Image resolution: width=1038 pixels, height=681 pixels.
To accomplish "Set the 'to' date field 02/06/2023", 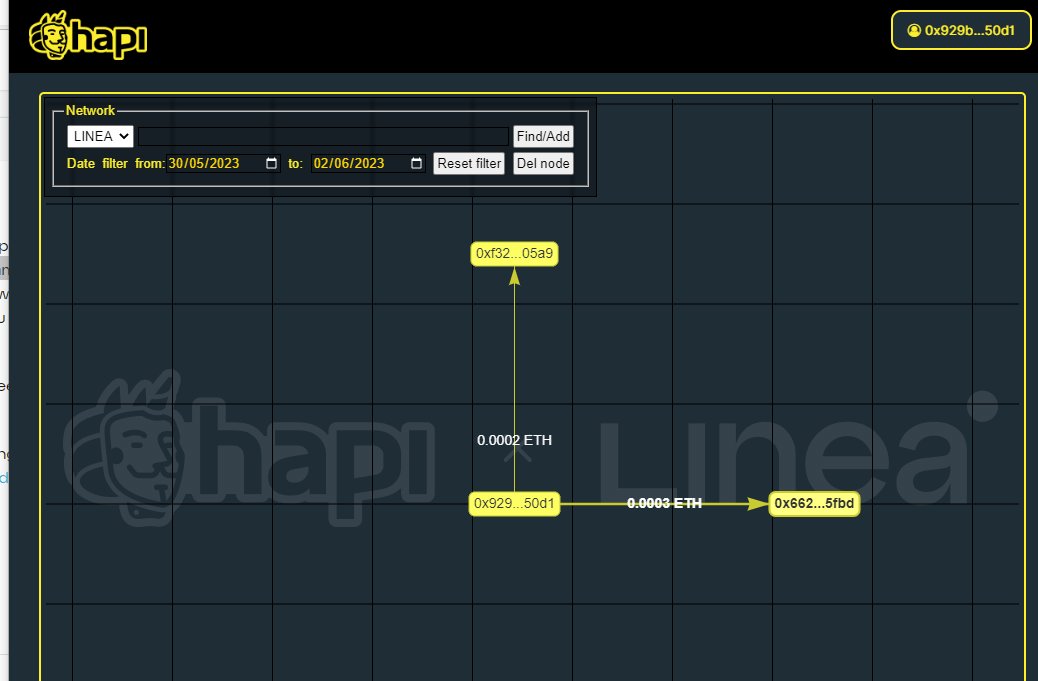I will click(x=367, y=163).
